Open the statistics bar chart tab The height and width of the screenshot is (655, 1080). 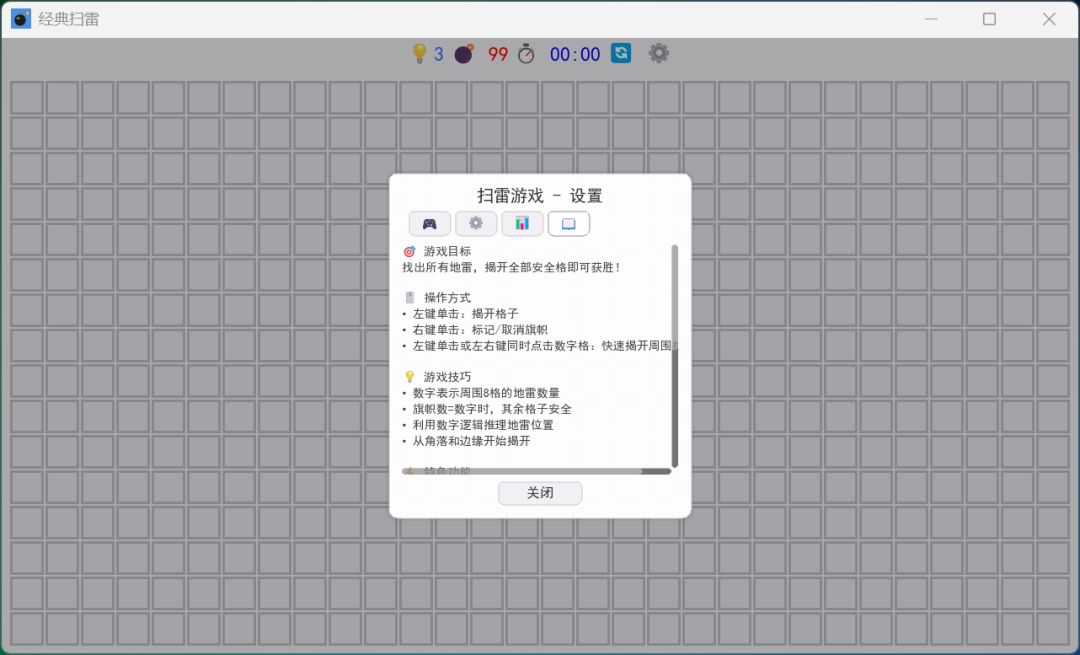coord(522,224)
